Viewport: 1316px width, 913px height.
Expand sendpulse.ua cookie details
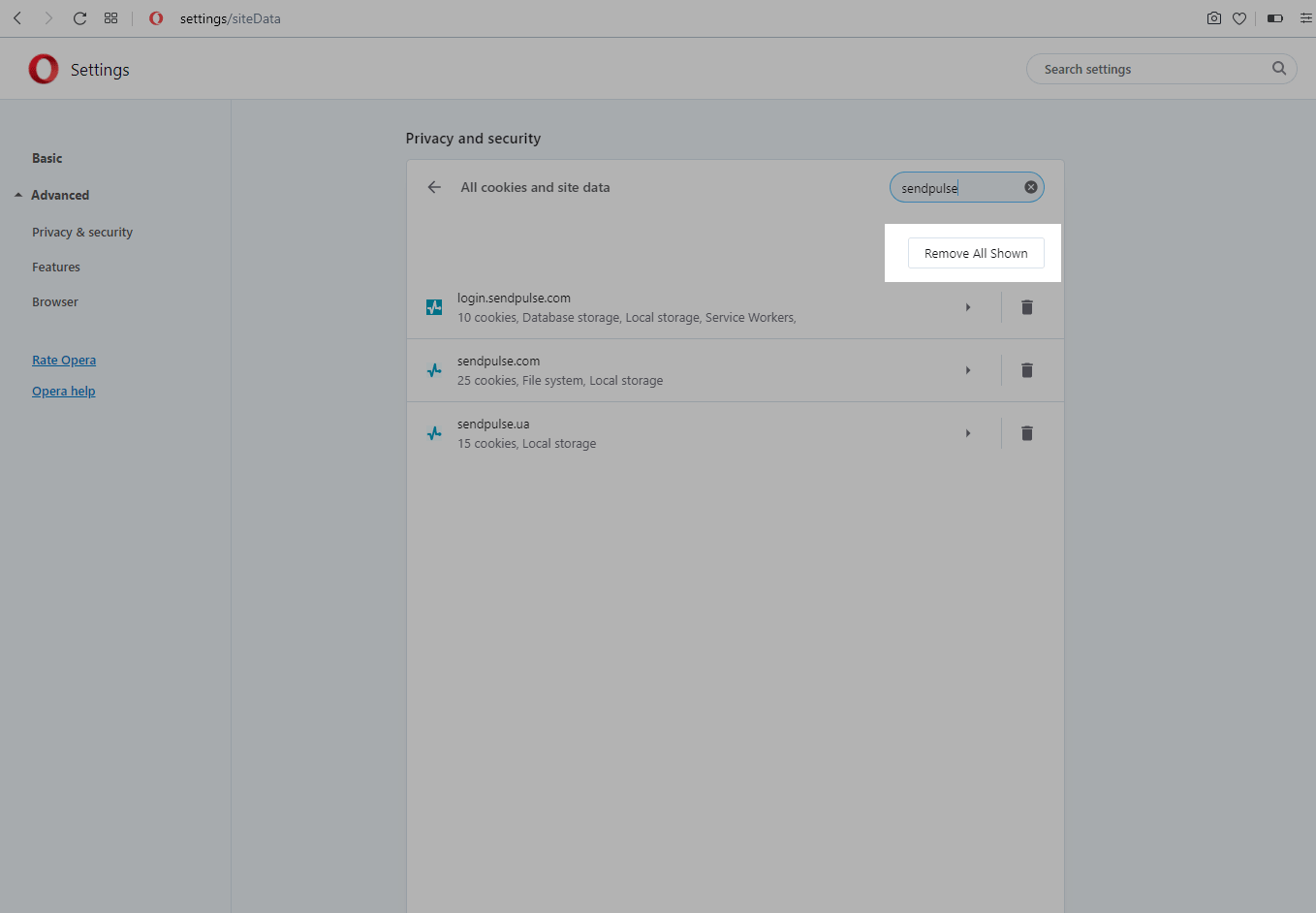(x=967, y=433)
